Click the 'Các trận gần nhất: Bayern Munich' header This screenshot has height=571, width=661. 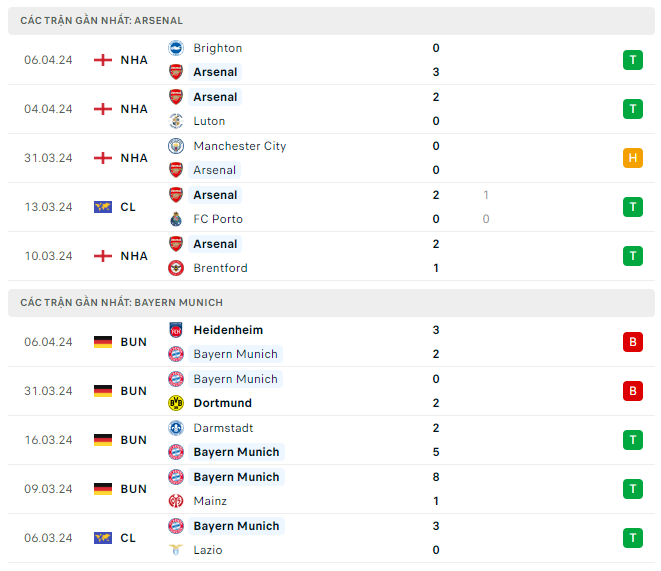coord(121,302)
